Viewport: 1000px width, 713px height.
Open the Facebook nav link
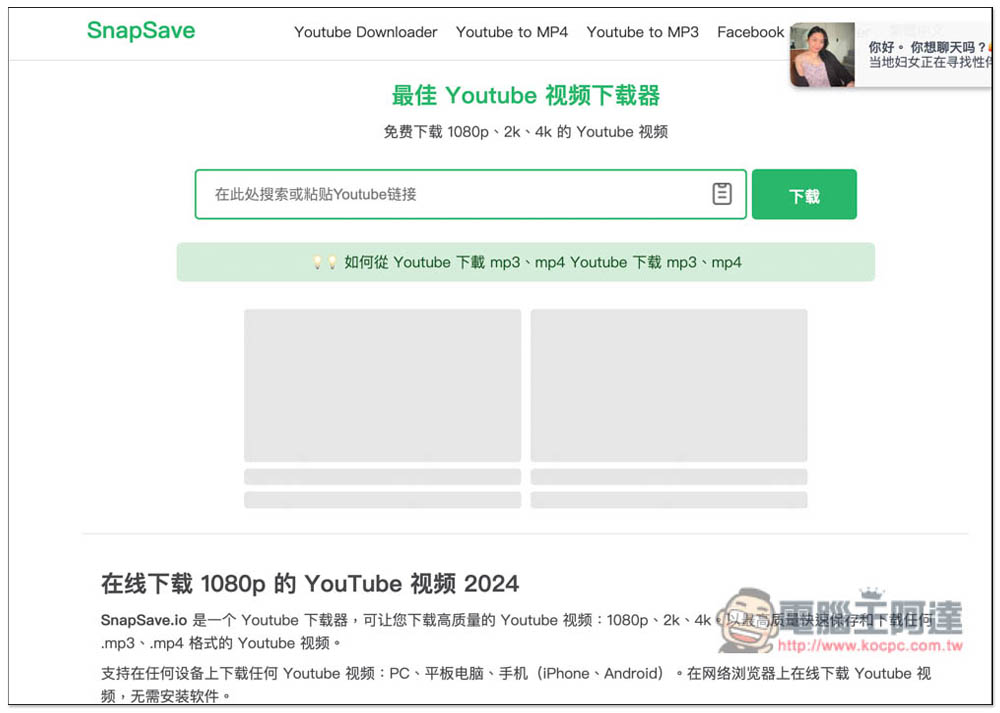coord(750,32)
